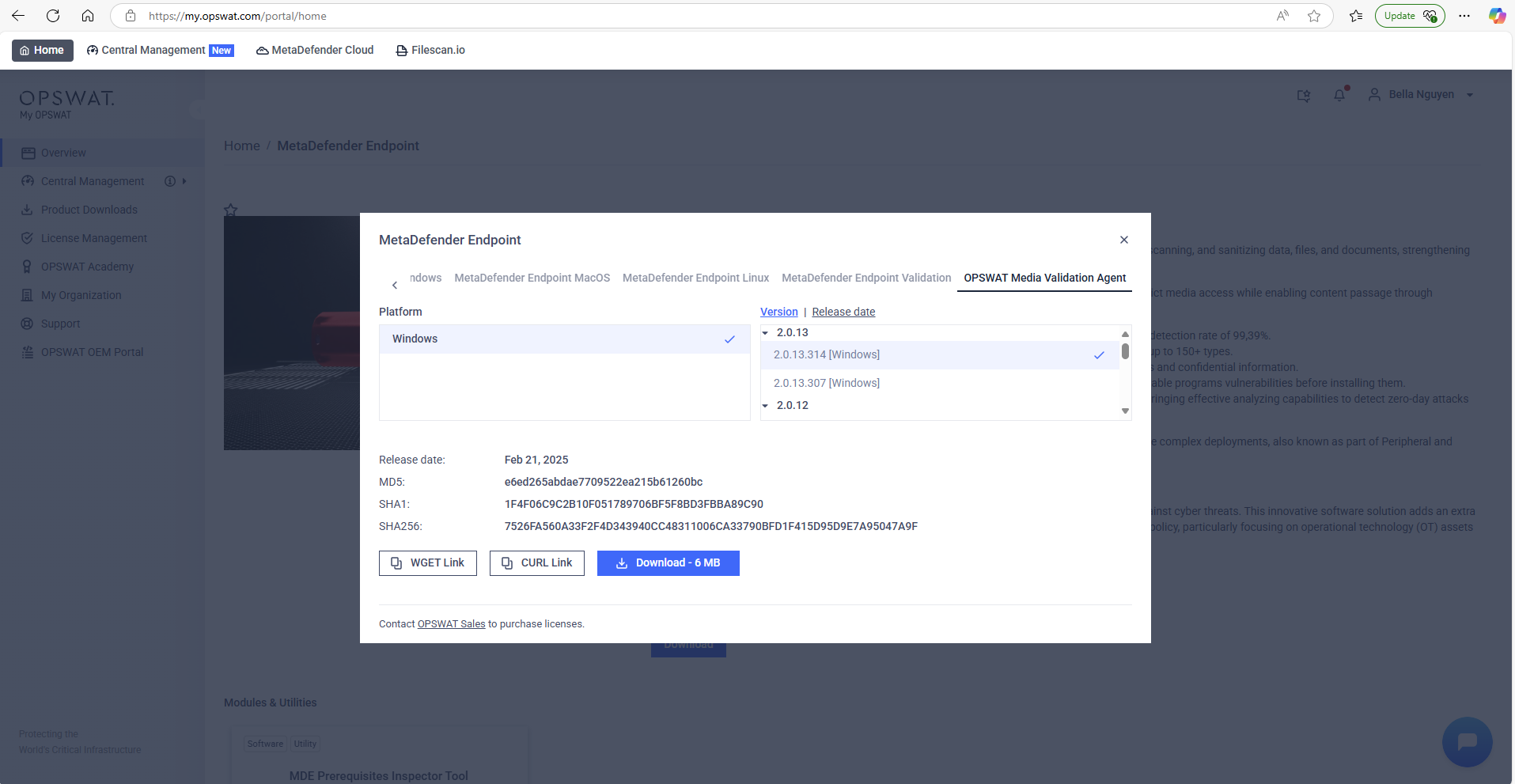
Task: Select version 2.0.13.314 [Windows]
Action: click(x=940, y=354)
